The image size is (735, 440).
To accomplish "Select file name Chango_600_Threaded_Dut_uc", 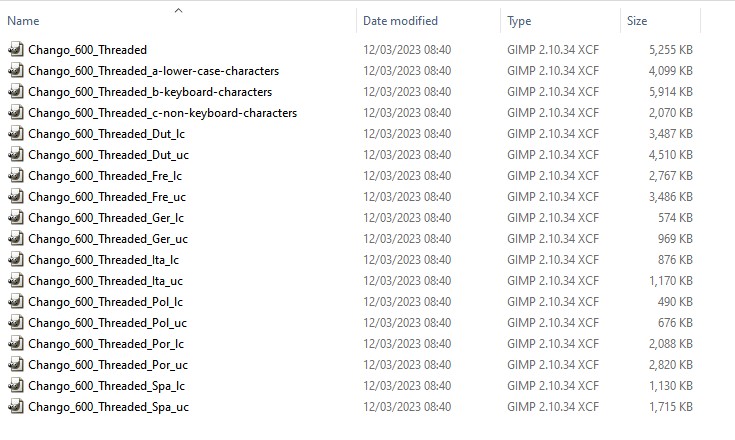I will [x=108, y=155].
